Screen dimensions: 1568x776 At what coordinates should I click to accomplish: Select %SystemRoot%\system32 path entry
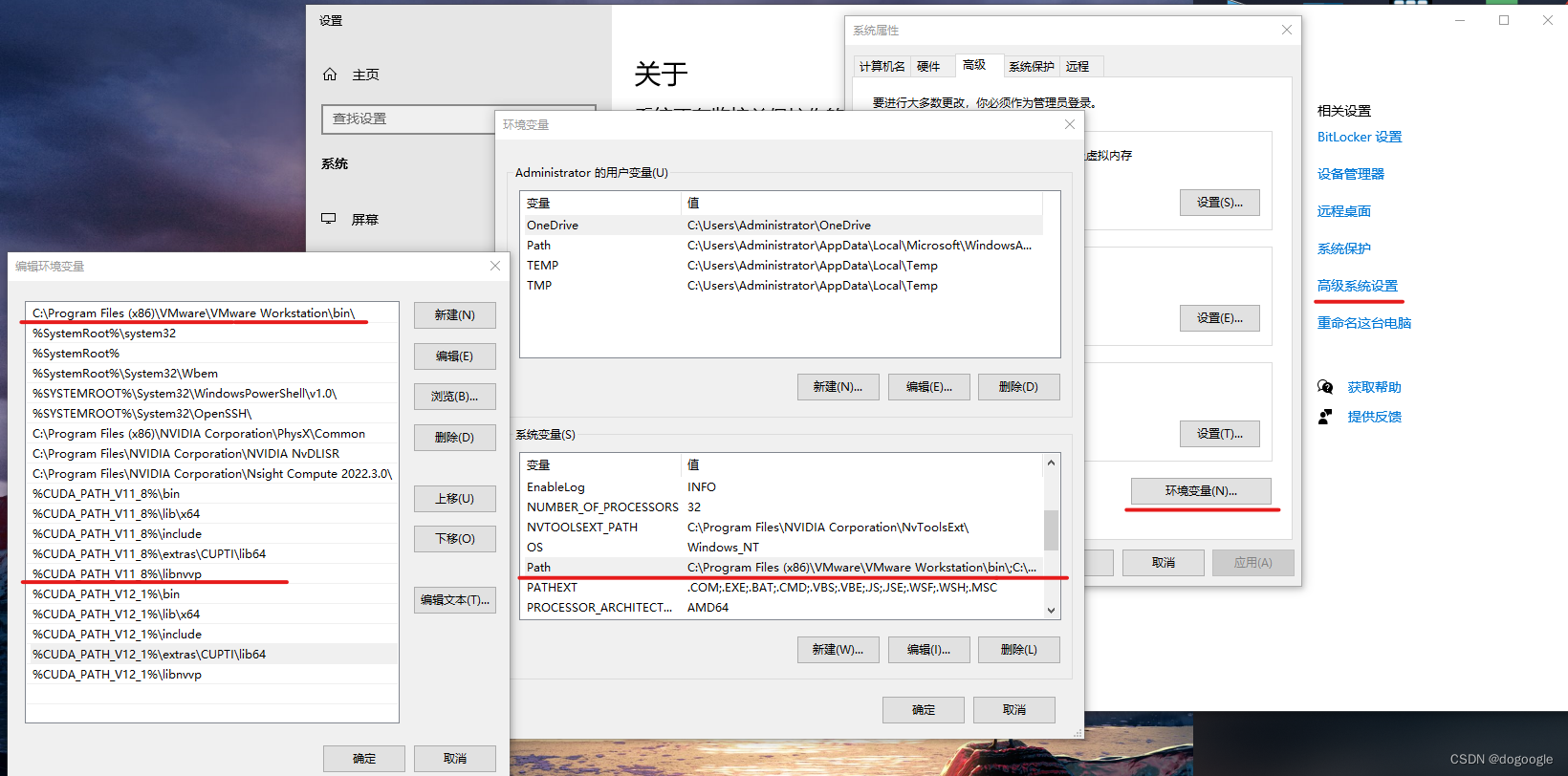coord(212,334)
